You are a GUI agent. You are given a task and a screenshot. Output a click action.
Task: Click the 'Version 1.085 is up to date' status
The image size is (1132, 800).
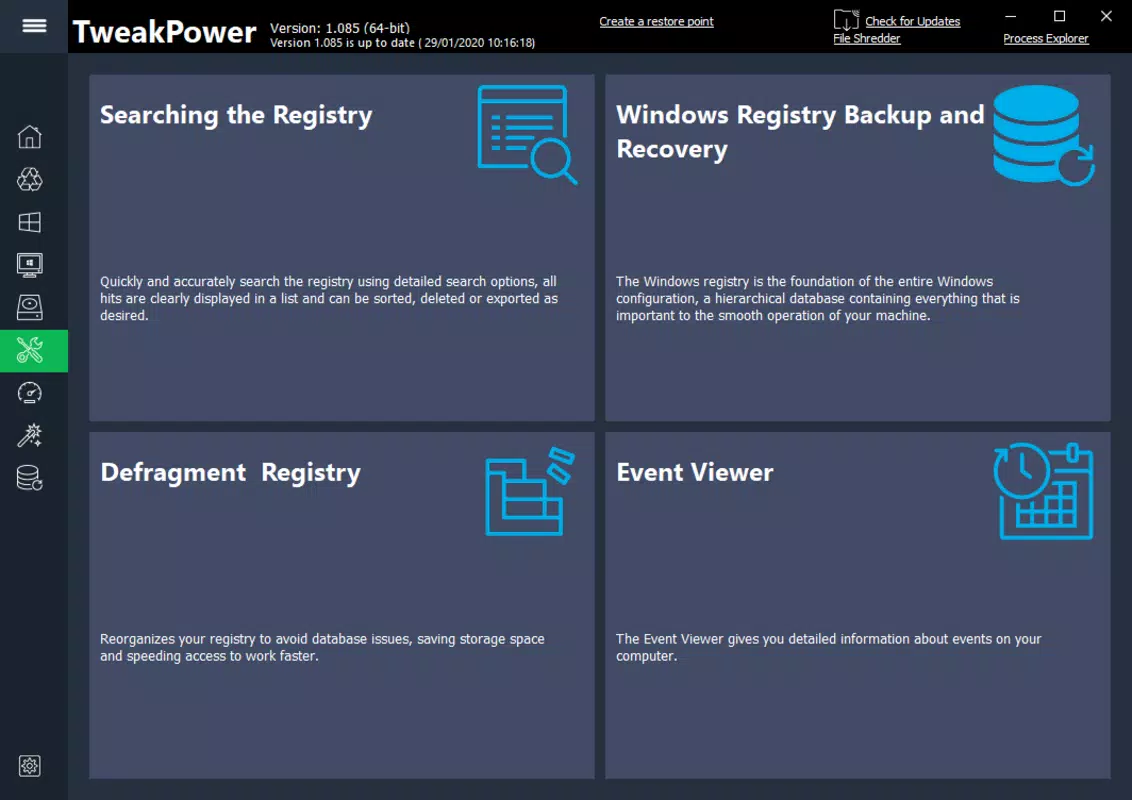click(402, 43)
